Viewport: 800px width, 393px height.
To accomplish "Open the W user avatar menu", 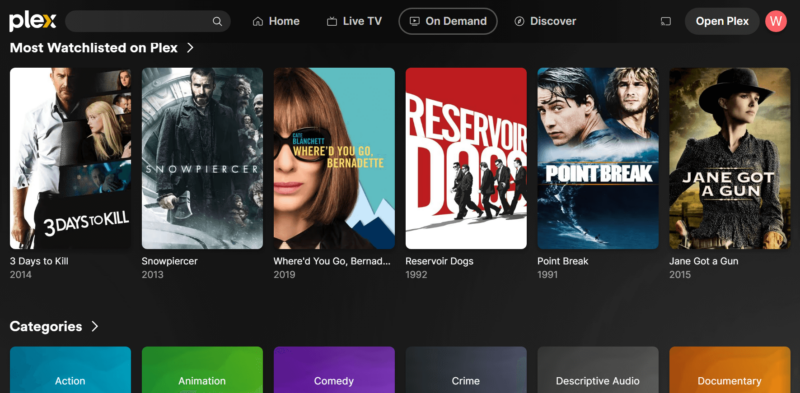I will pyautogui.click(x=776, y=21).
